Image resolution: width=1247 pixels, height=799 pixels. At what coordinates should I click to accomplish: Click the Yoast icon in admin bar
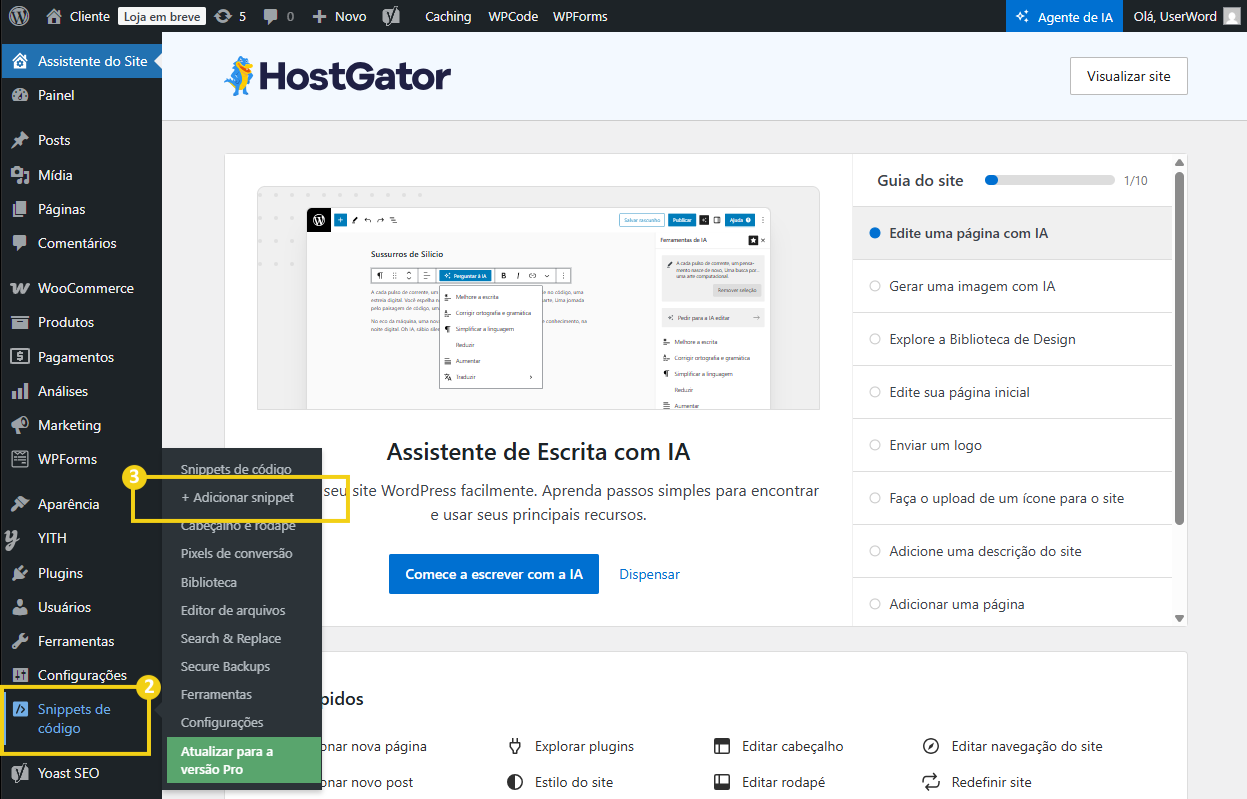coord(393,16)
